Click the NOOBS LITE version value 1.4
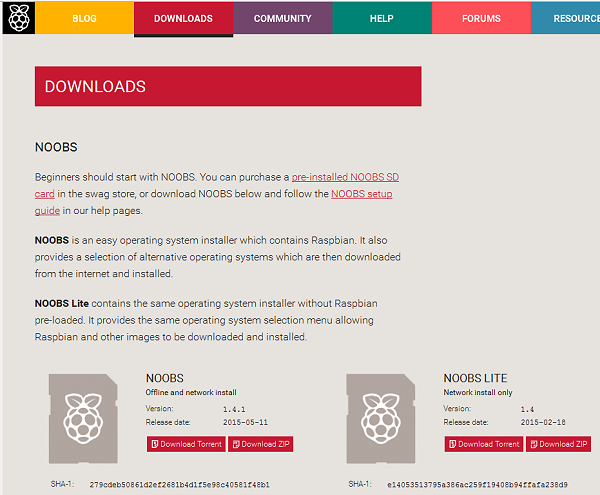600x495 pixels. (x=527, y=410)
